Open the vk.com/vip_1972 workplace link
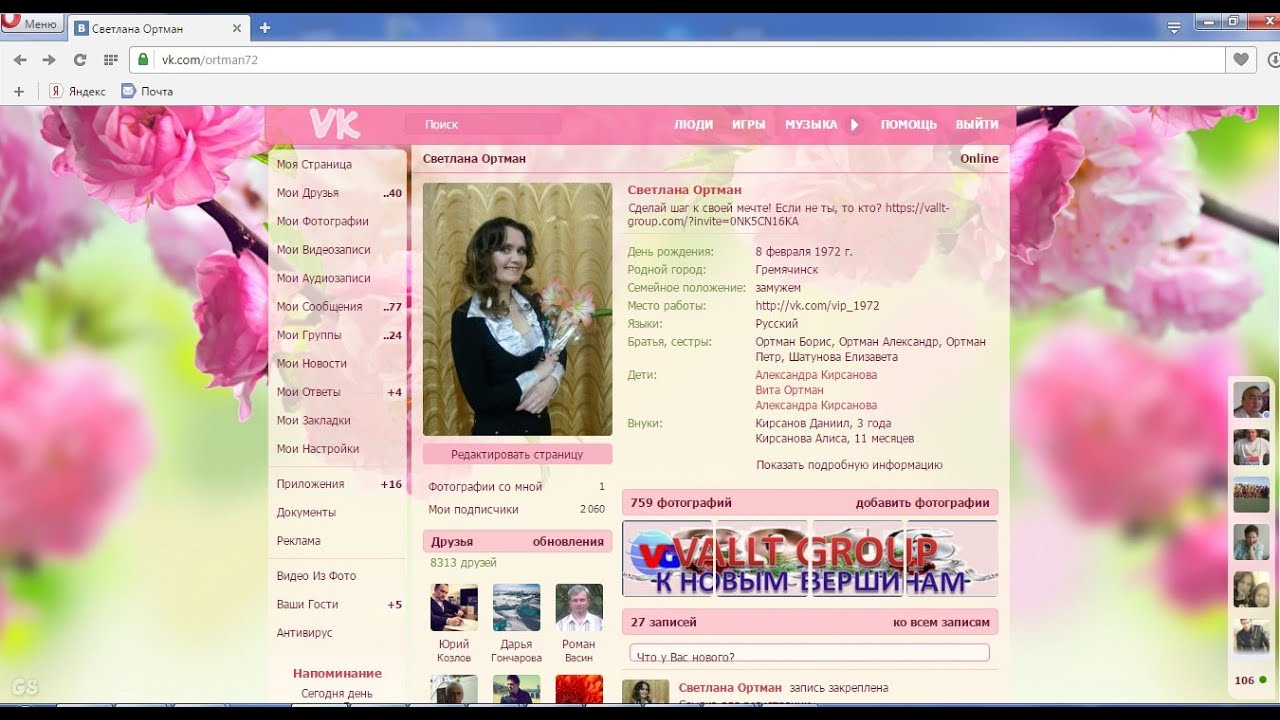The height and width of the screenshot is (720, 1280). [817, 306]
